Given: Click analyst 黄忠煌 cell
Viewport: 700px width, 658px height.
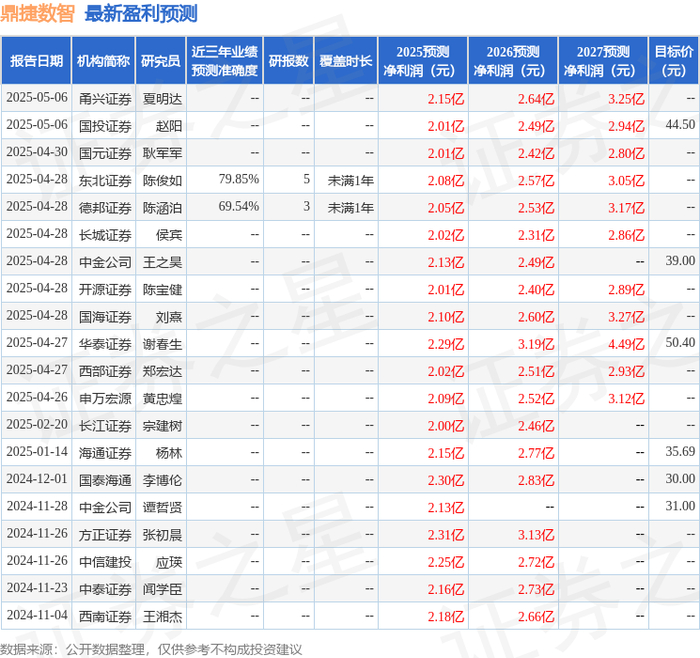Looking at the screenshot, I should click(162, 398).
